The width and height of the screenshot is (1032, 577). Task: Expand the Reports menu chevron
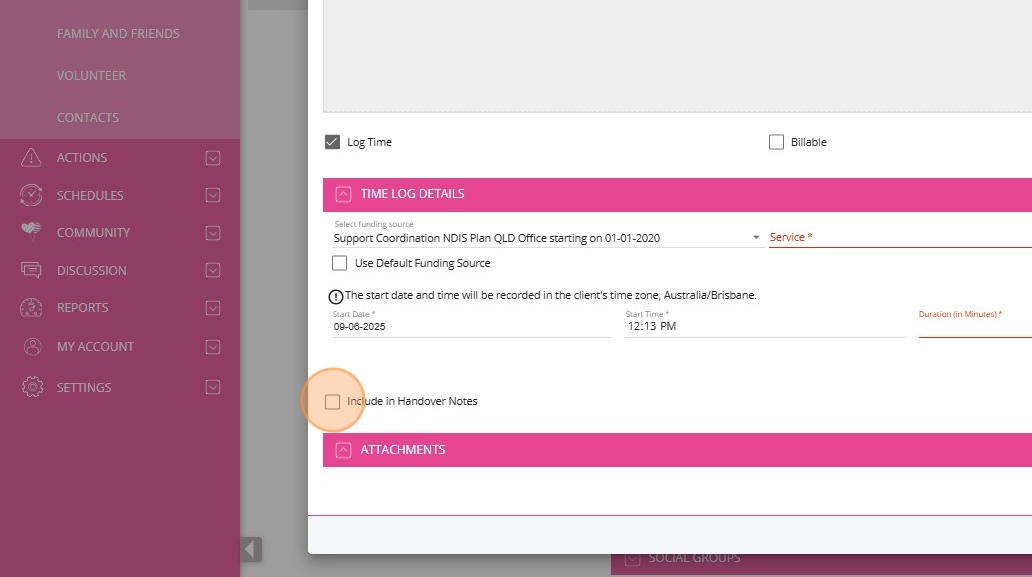pyautogui.click(x=213, y=308)
